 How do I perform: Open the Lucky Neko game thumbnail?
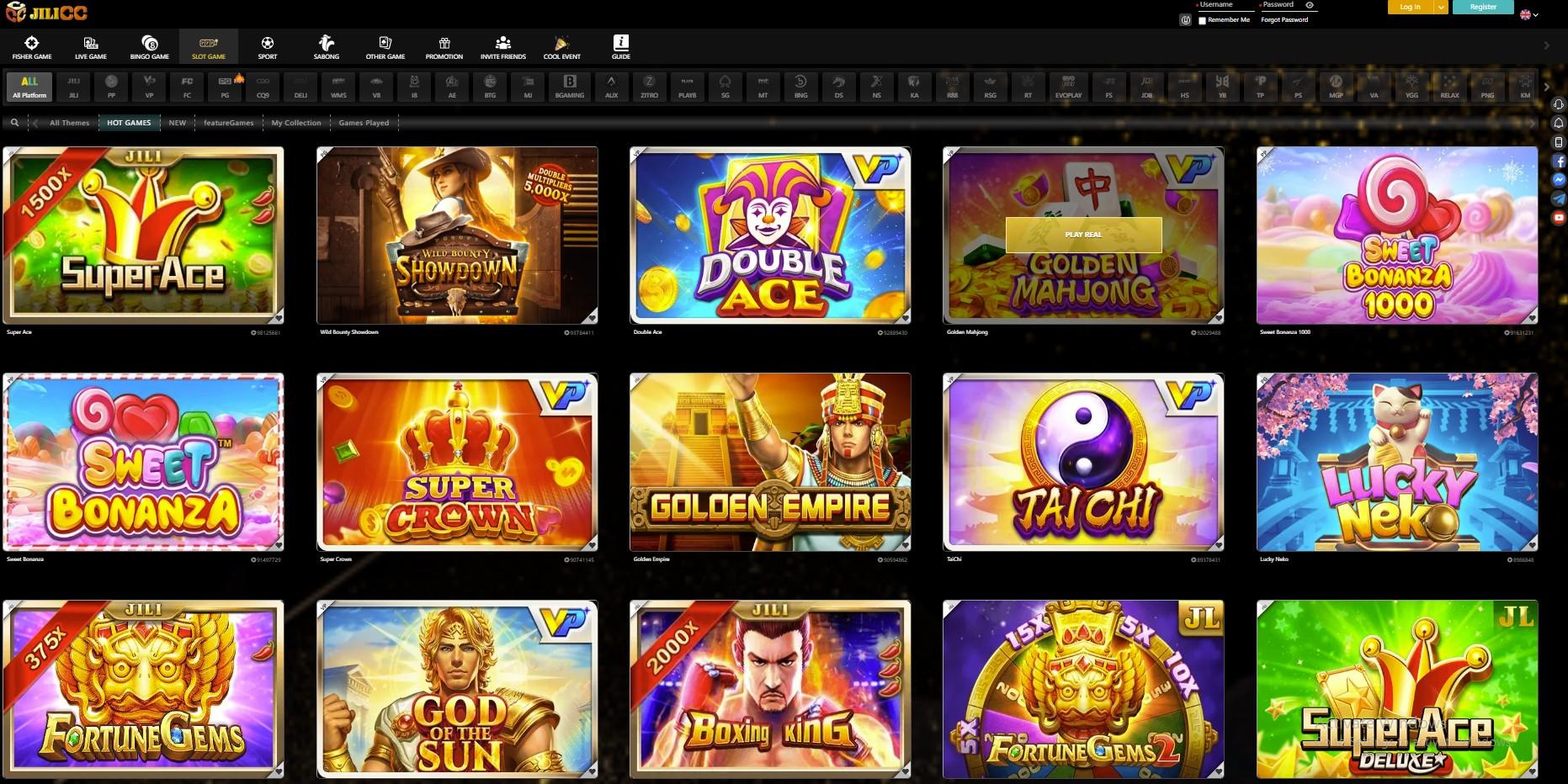(1397, 462)
